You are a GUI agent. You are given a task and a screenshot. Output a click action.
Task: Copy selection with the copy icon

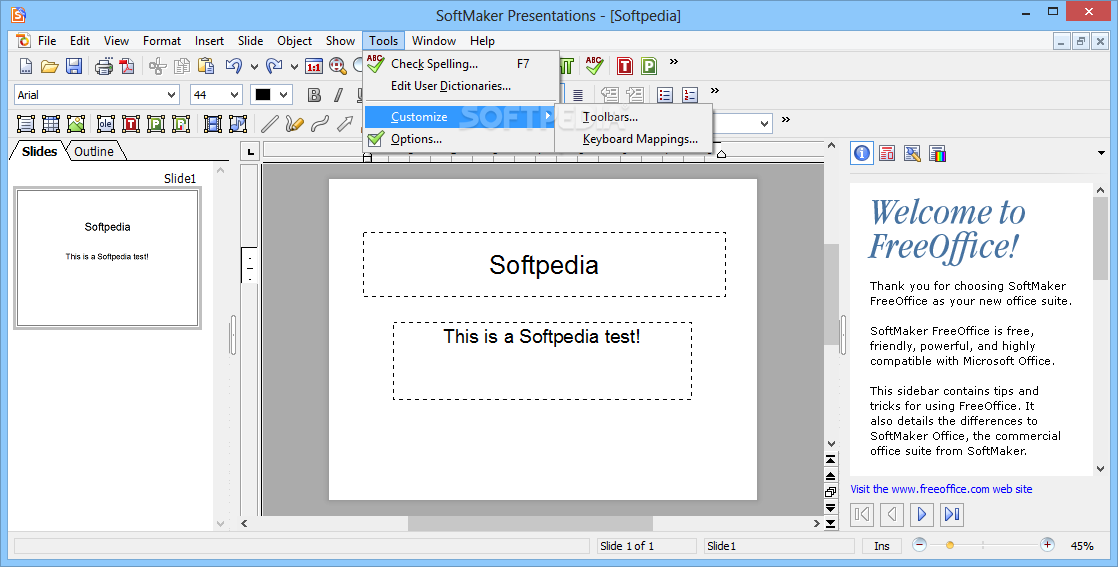pyautogui.click(x=182, y=66)
